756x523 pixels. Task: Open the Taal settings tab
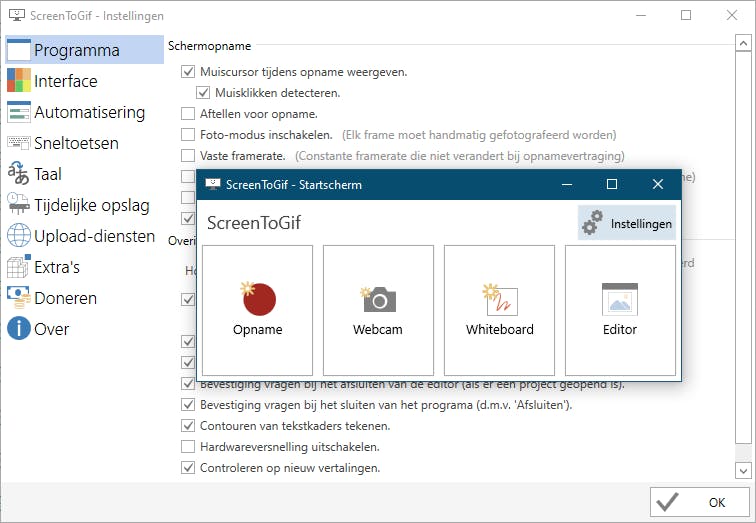click(x=84, y=174)
